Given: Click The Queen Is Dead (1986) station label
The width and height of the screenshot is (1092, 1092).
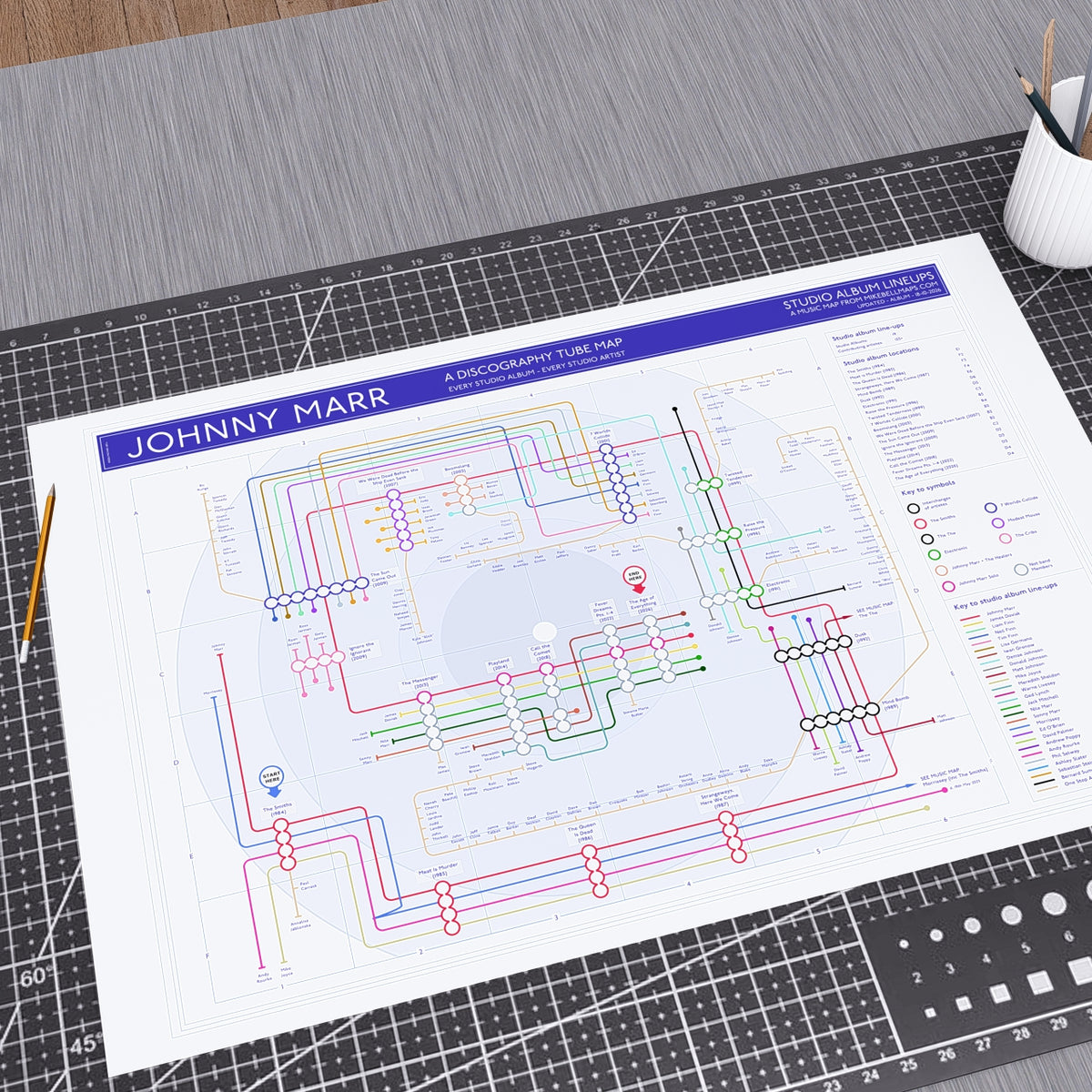Looking at the screenshot, I should pos(583,834).
